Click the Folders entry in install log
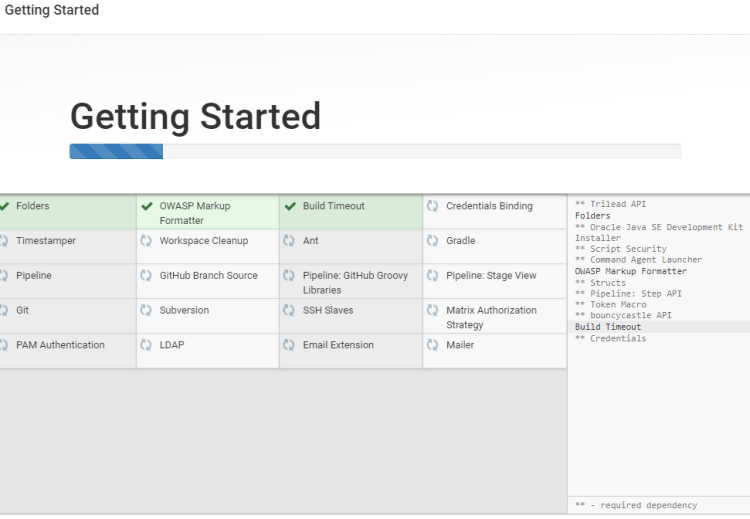Viewport: 750px width, 519px height. 593,216
